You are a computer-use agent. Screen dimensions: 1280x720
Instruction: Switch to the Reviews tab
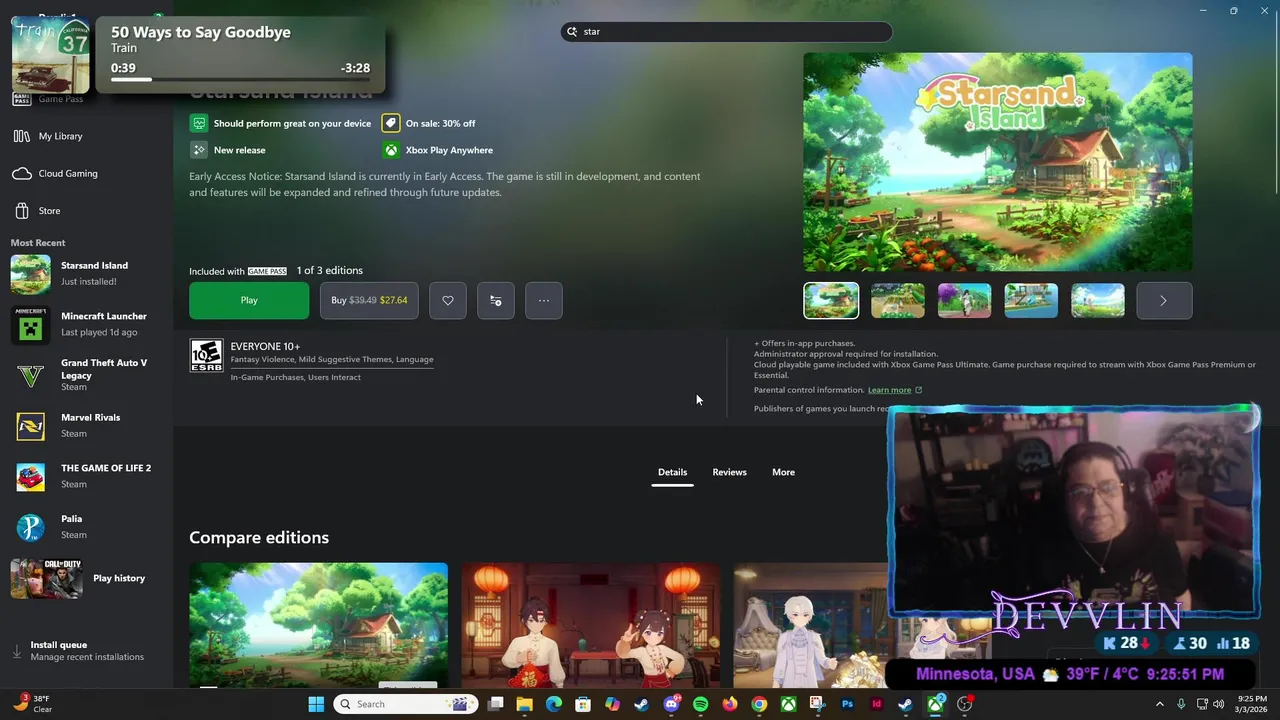coord(729,472)
